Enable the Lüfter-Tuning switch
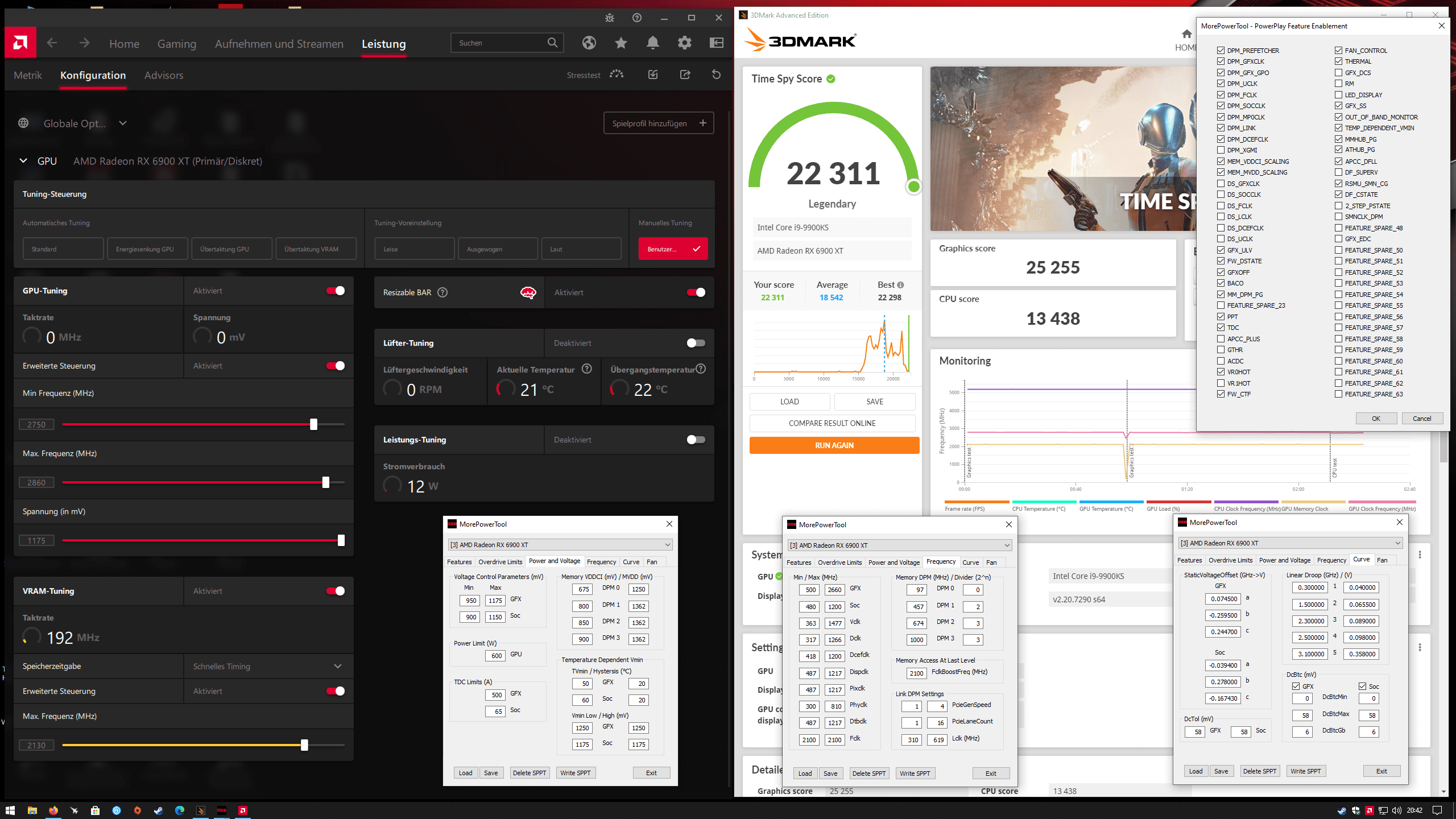 coord(696,343)
